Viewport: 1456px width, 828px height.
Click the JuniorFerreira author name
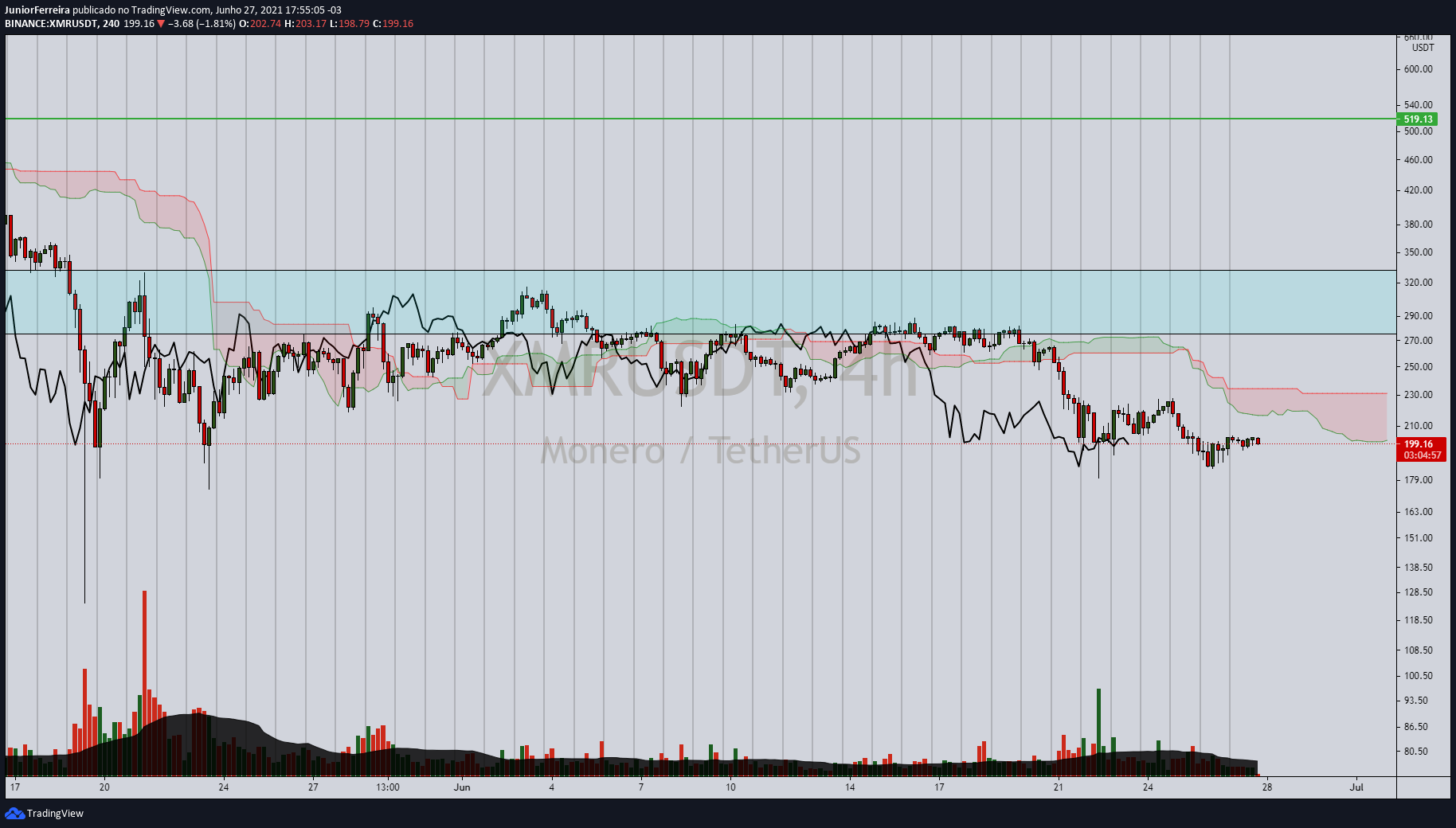tap(37, 10)
